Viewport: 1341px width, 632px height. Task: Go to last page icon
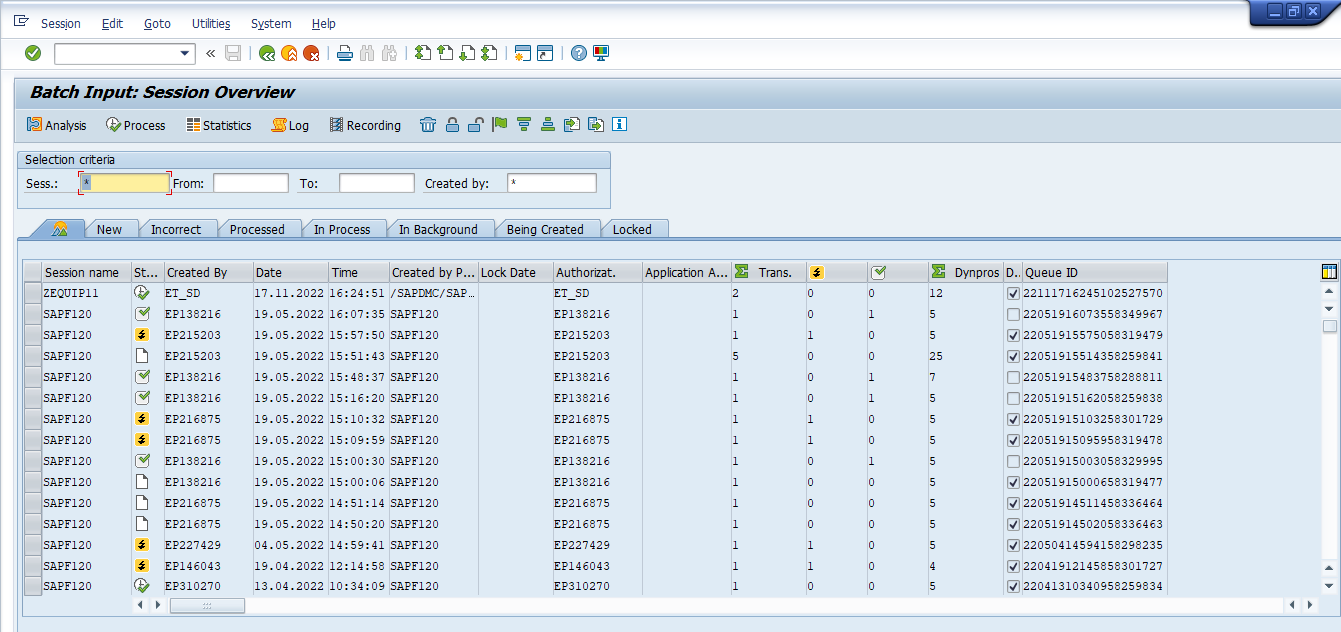pos(489,53)
